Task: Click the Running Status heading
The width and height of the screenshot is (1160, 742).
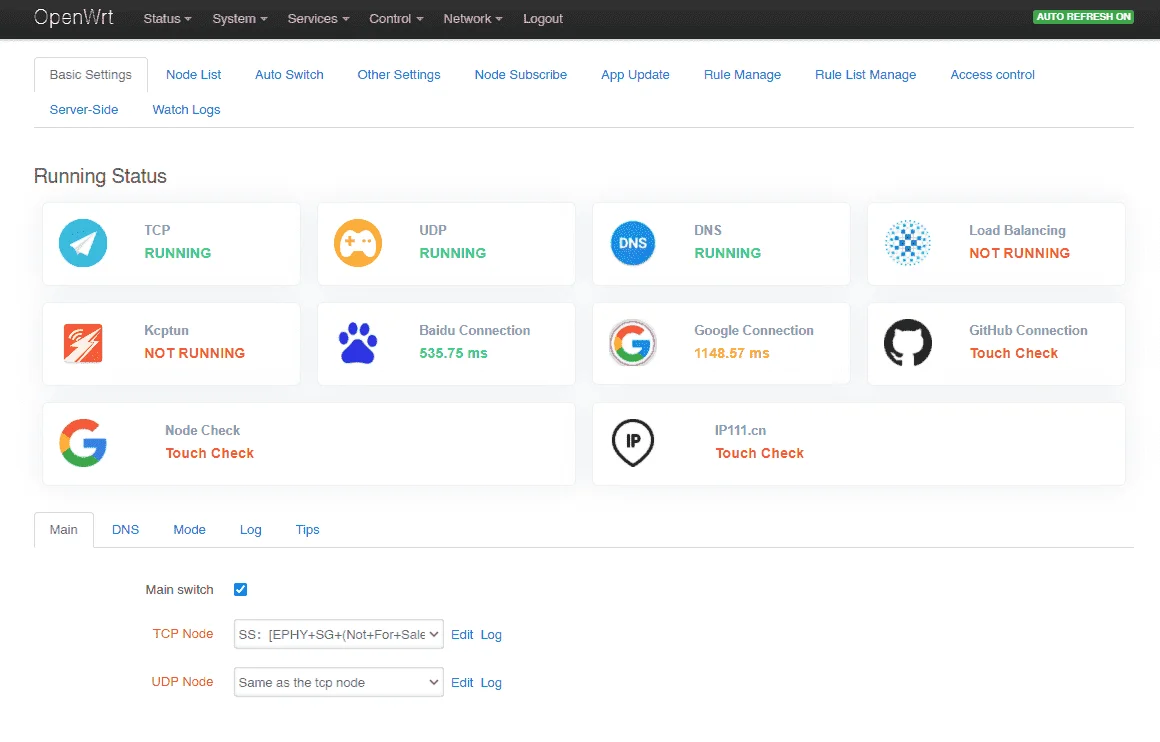Action: tap(101, 176)
